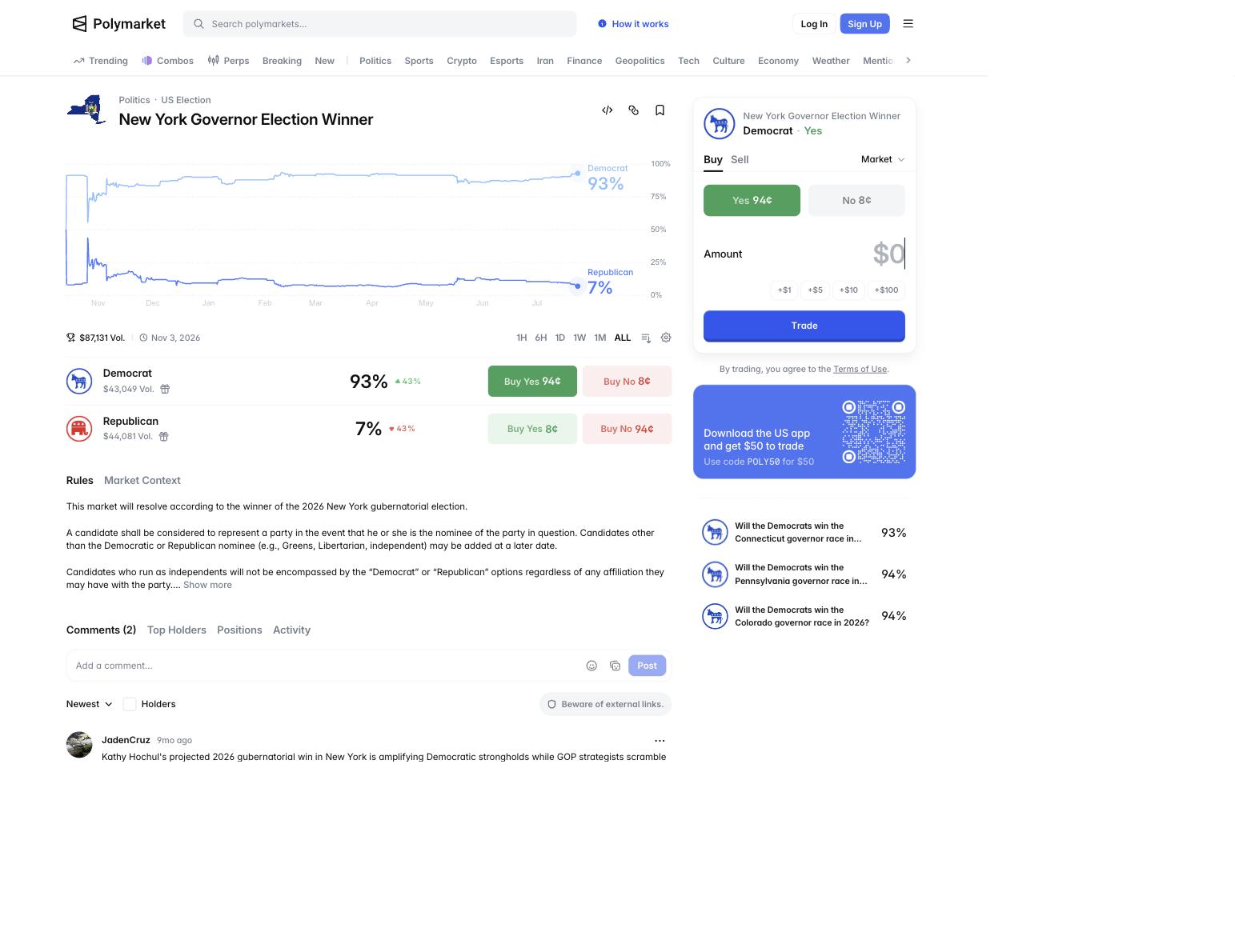Click the Polymarket logo
Screen dimensions: 1235x952
[x=118, y=24]
